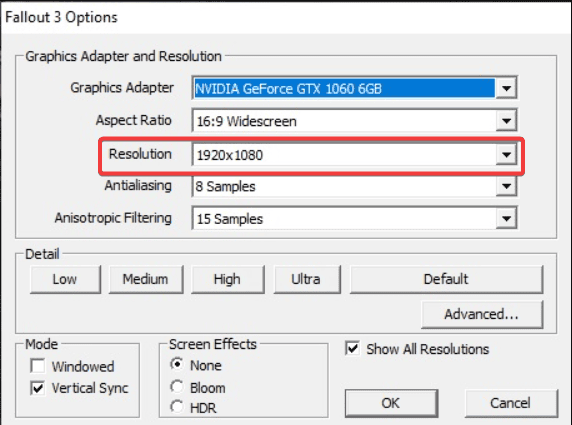Image resolution: width=572 pixels, height=425 pixels.
Task: Open the Advanced... settings
Action: [482, 314]
